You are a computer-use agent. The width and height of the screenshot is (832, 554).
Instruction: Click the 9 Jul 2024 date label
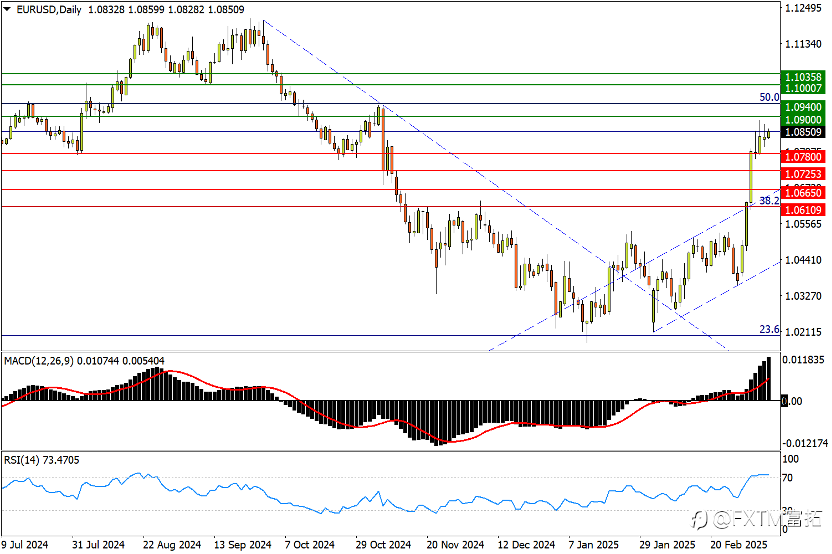pyautogui.click(x=24, y=545)
